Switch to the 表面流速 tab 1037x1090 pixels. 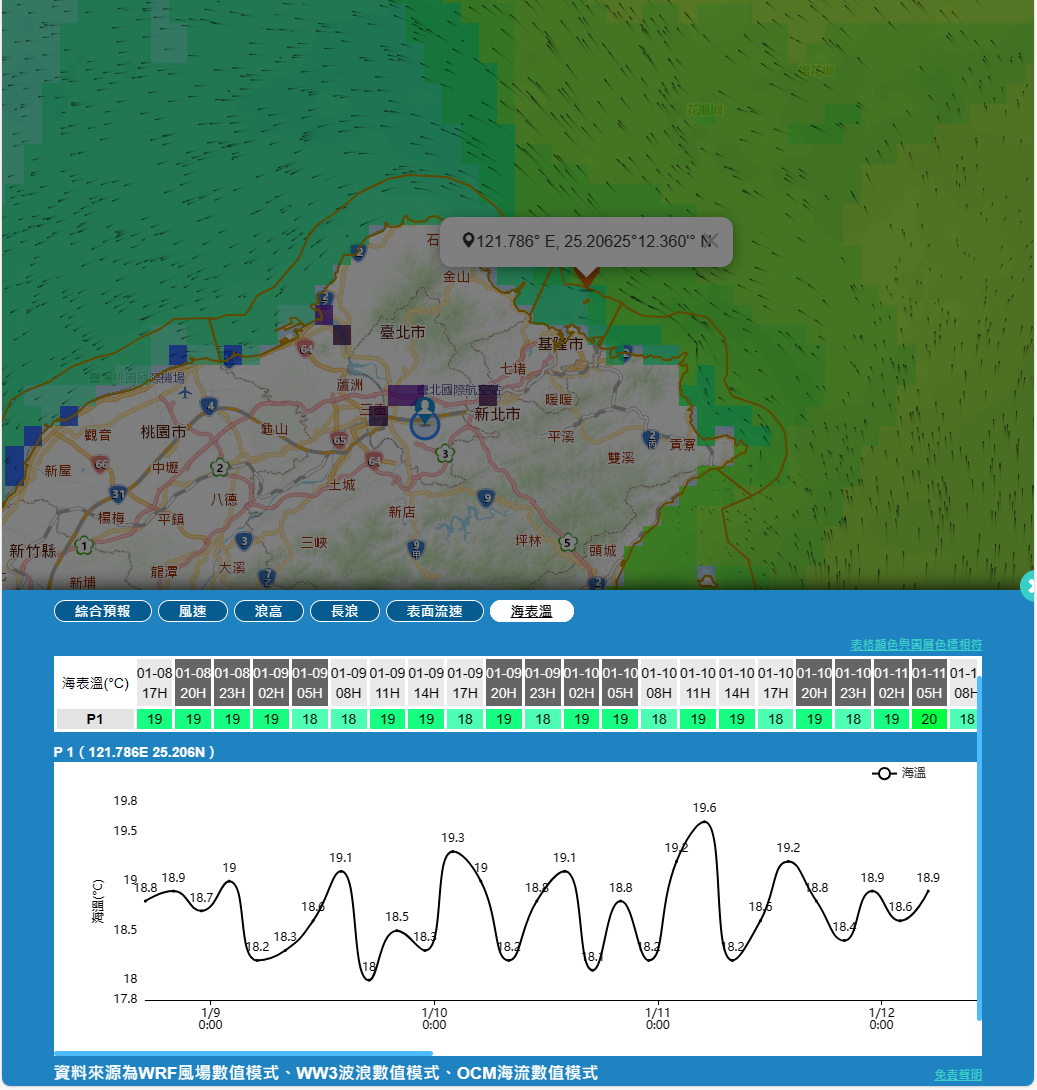pyautogui.click(x=434, y=611)
